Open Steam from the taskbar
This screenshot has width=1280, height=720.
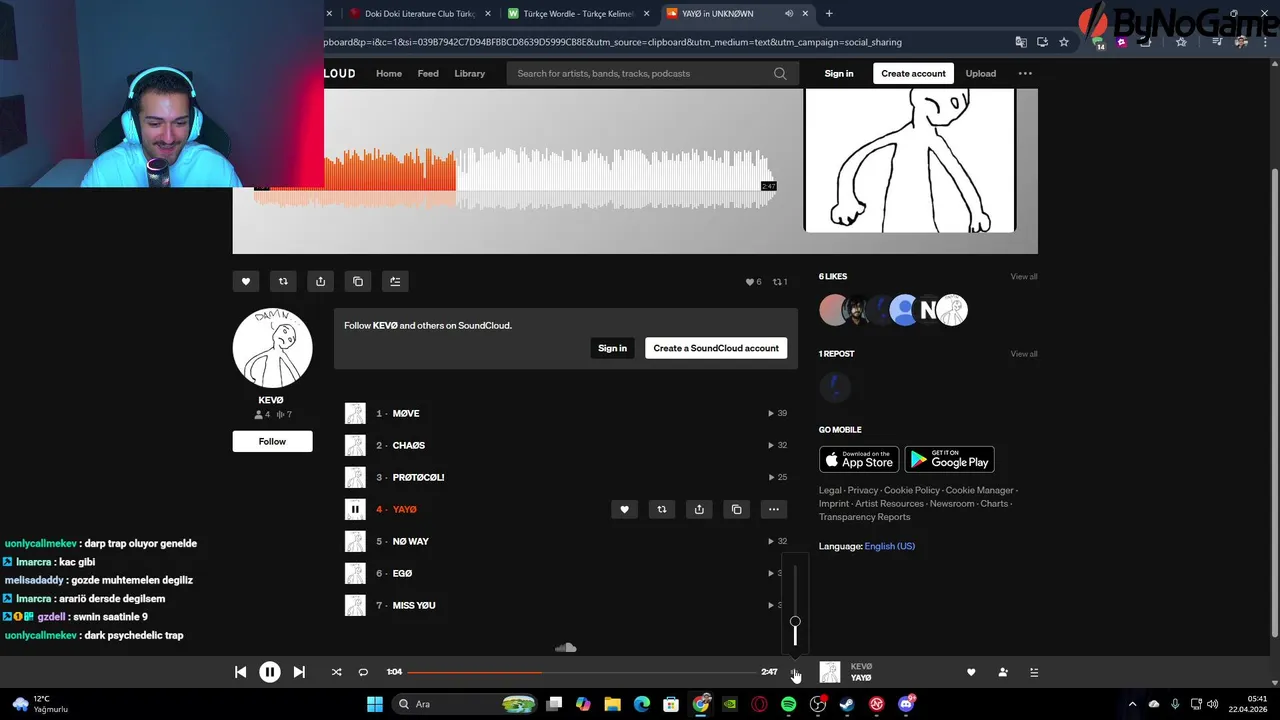[847, 704]
